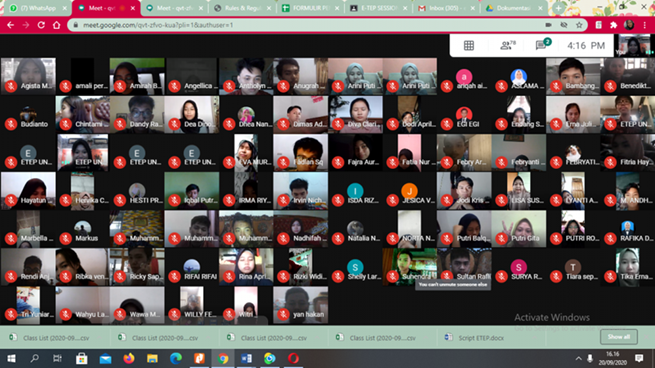Viewport: 655px width, 368px height.
Task: Click Show all downloads button
Action: (x=619, y=337)
